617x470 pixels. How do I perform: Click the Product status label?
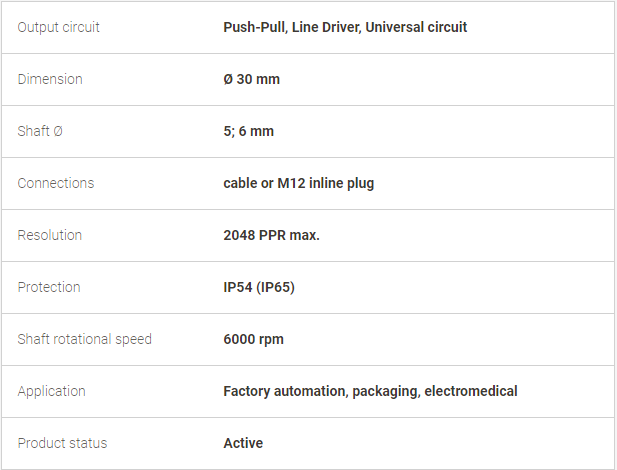coord(62,443)
